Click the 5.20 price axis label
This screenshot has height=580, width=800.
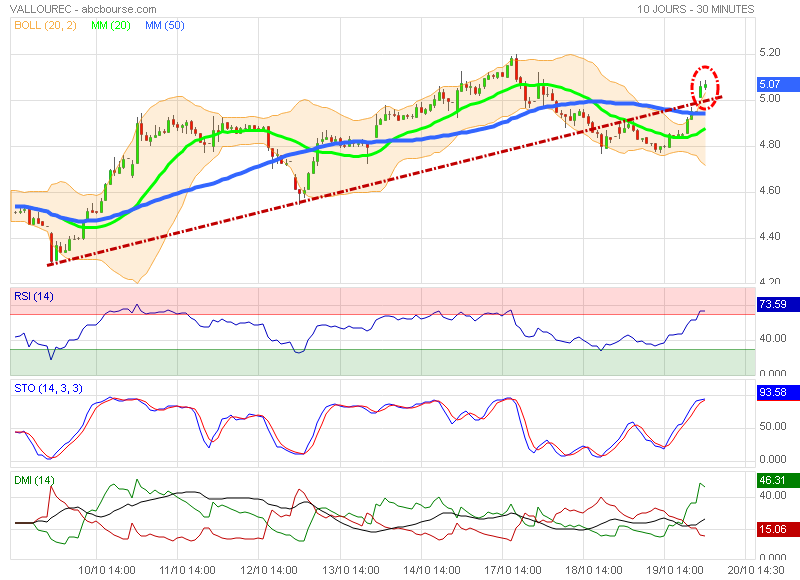[770, 52]
